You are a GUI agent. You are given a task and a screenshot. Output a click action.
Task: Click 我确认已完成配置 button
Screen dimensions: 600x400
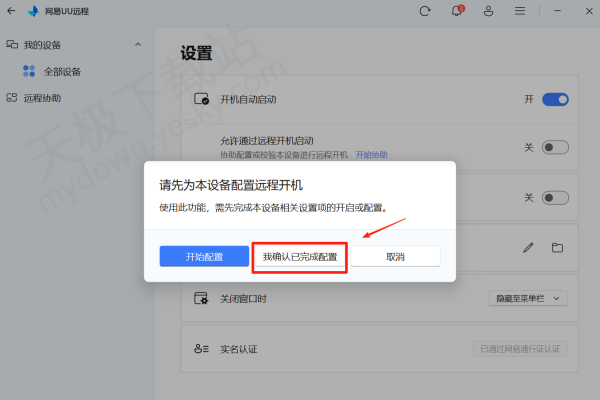[300, 257]
